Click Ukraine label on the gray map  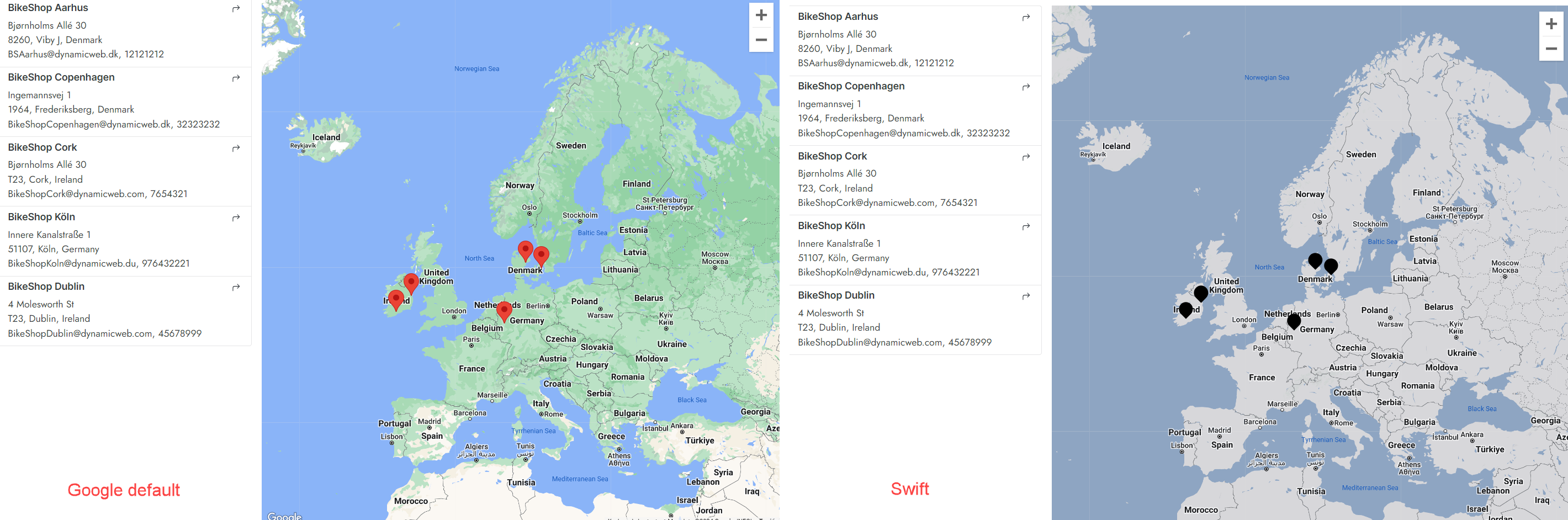click(1462, 353)
